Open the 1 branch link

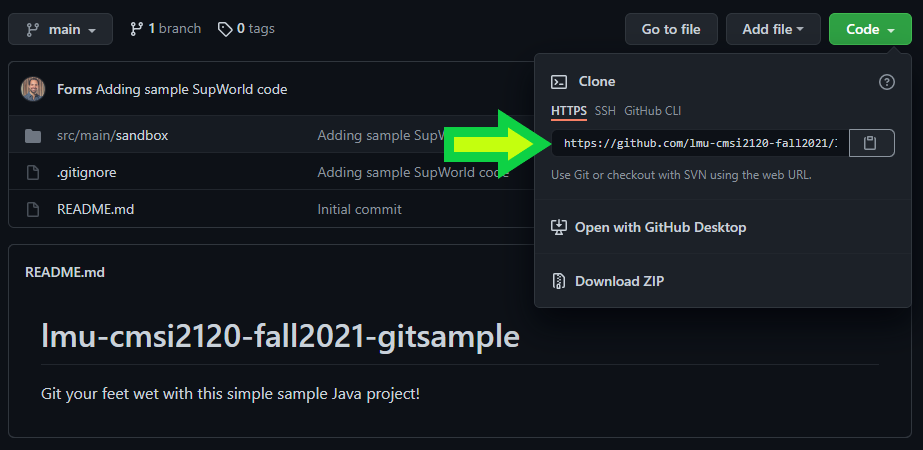(x=166, y=29)
